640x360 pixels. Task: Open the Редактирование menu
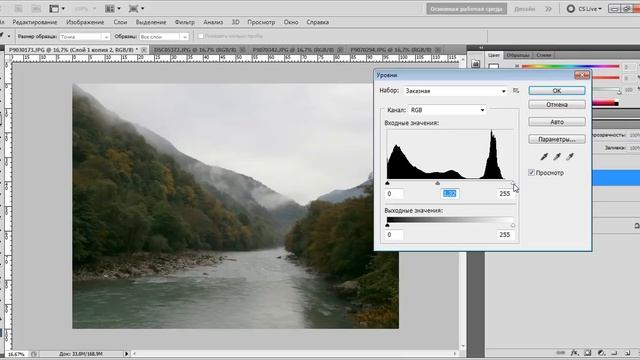click(x=35, y=22)
